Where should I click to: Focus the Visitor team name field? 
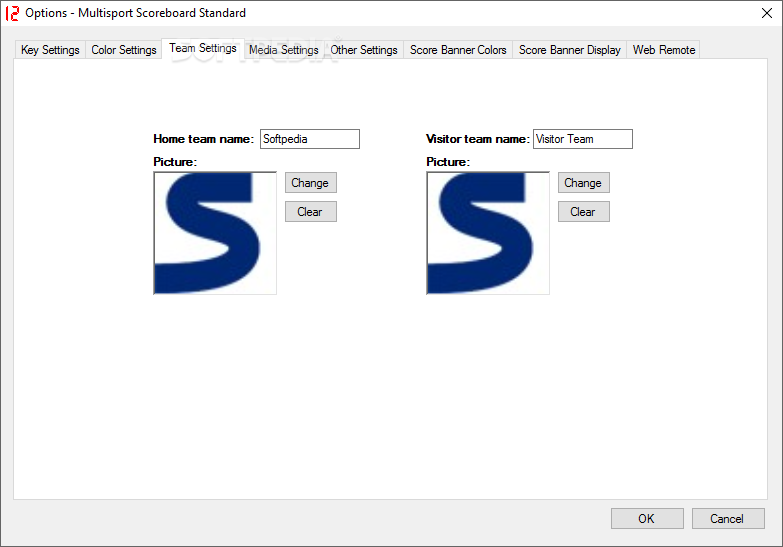tap(583, 139)
